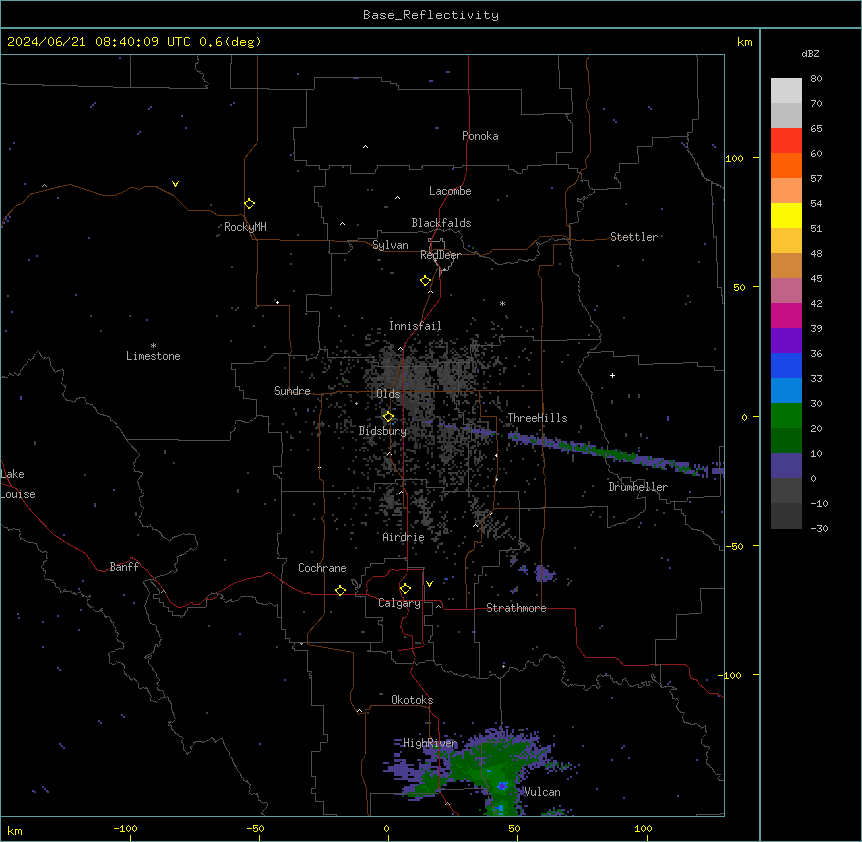Select the Cochrane label
The image size is (862, 842).
[x=322, y=568]
